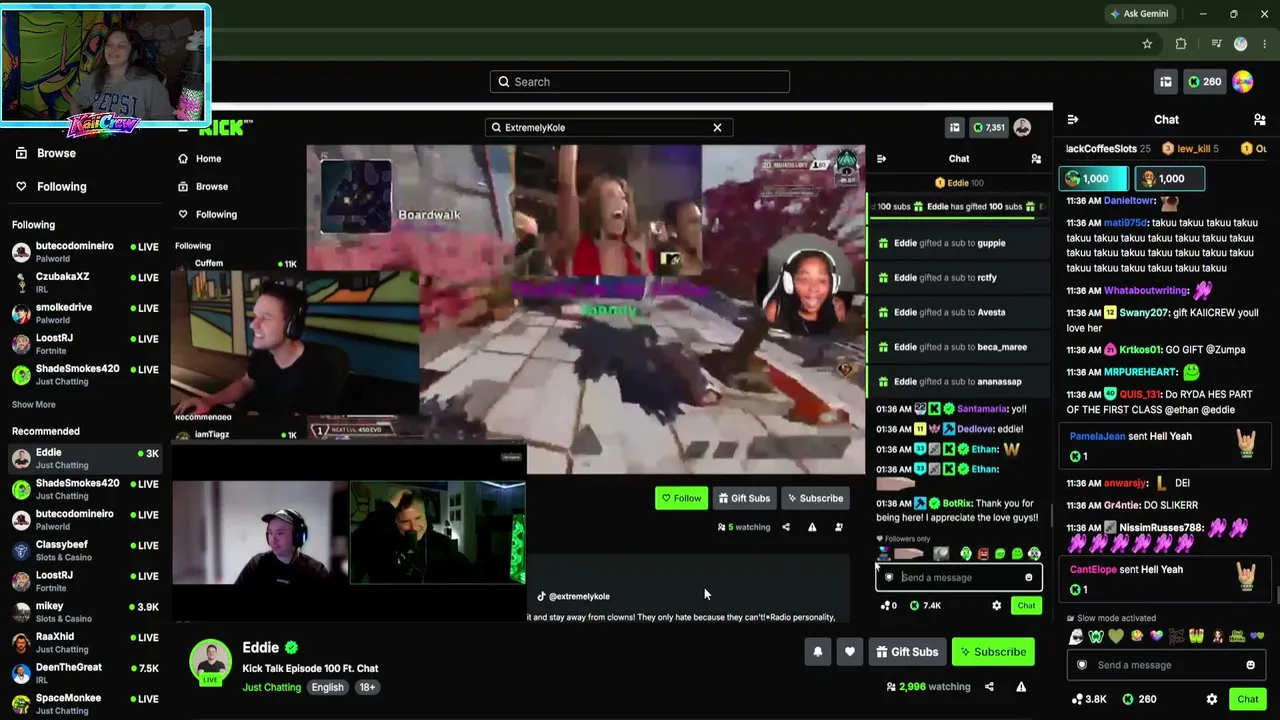
Task: Click the small Subscribe button beside Follow
Action: coord(815,498)
